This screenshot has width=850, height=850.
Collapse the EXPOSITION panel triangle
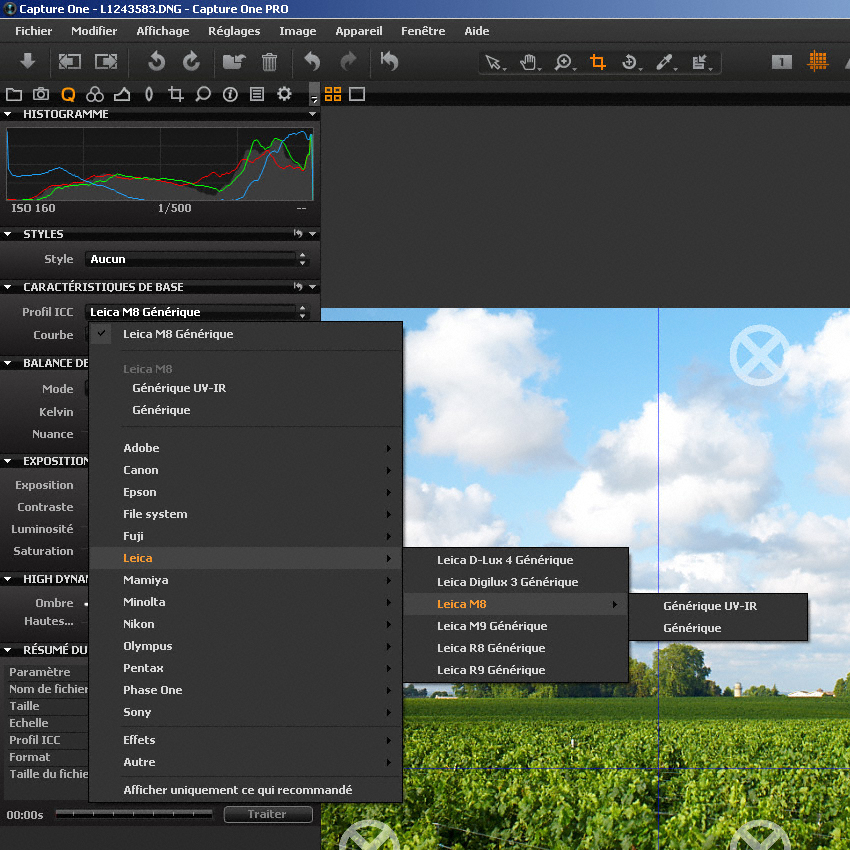[x=8, y=461]
